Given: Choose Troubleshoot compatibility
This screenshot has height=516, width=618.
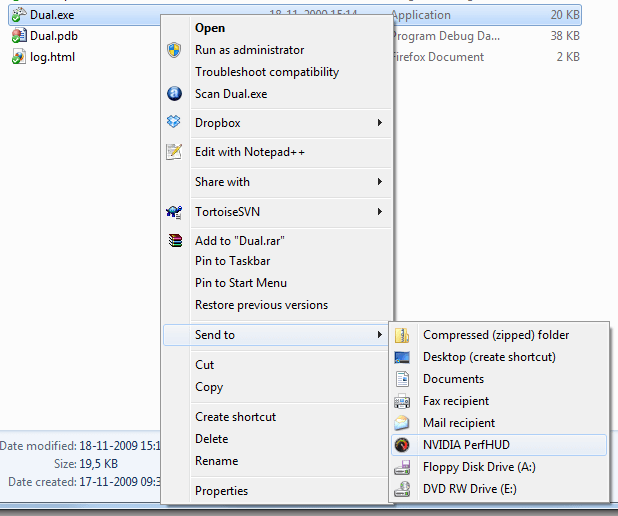Looking at the screenshot, I should [277, 72].
